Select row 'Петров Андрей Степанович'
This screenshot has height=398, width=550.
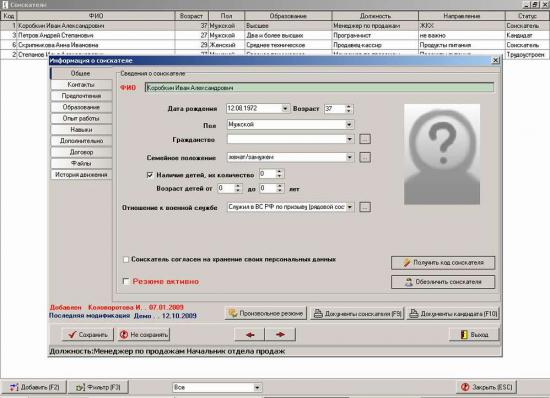(x=275, y=35)
